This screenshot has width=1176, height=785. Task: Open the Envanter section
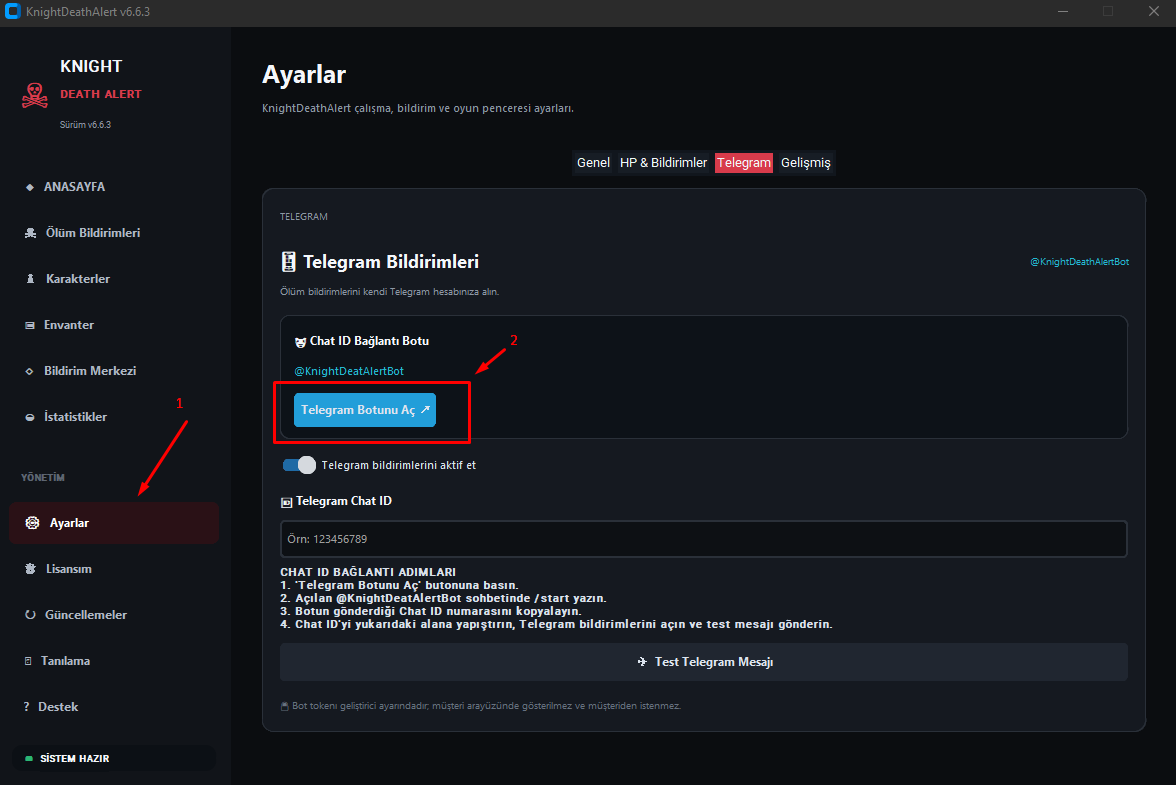pyautogui.click(x=68, y=325)
